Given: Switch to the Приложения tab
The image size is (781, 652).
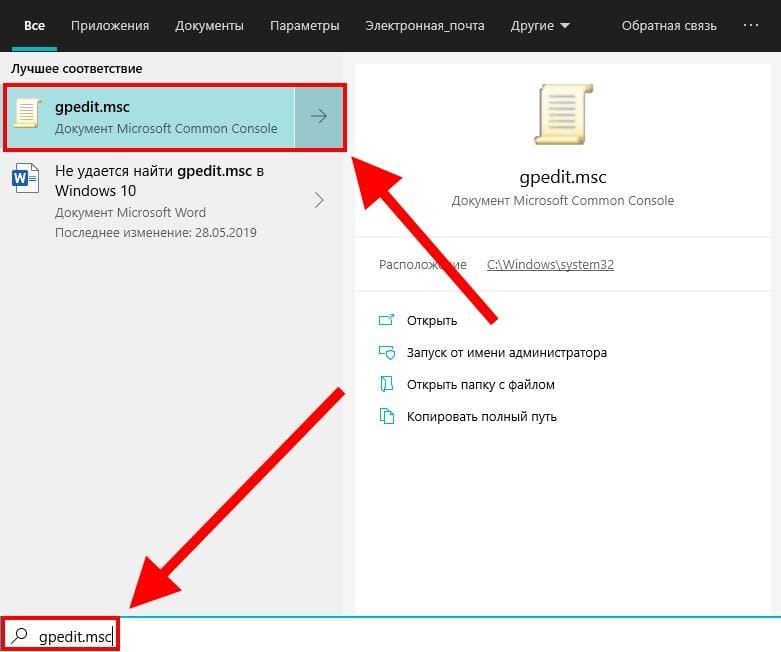Looking at the screenshot, I should (x=110, y=25).
